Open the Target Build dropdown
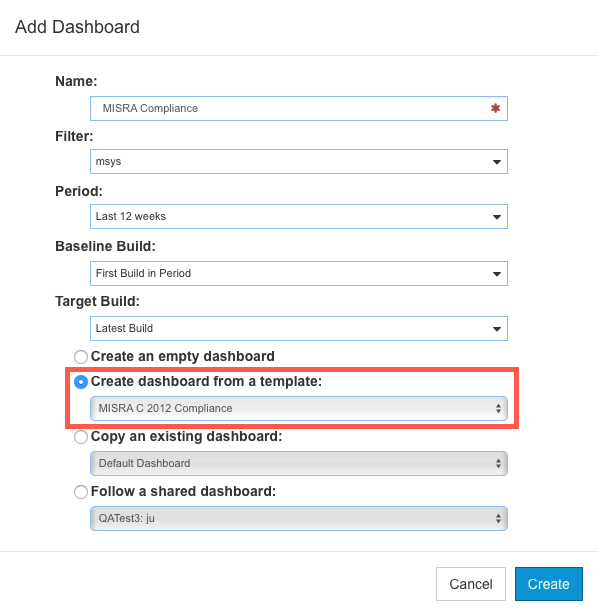The width and height of the screenshot is (598, 616). click(299, 328)
